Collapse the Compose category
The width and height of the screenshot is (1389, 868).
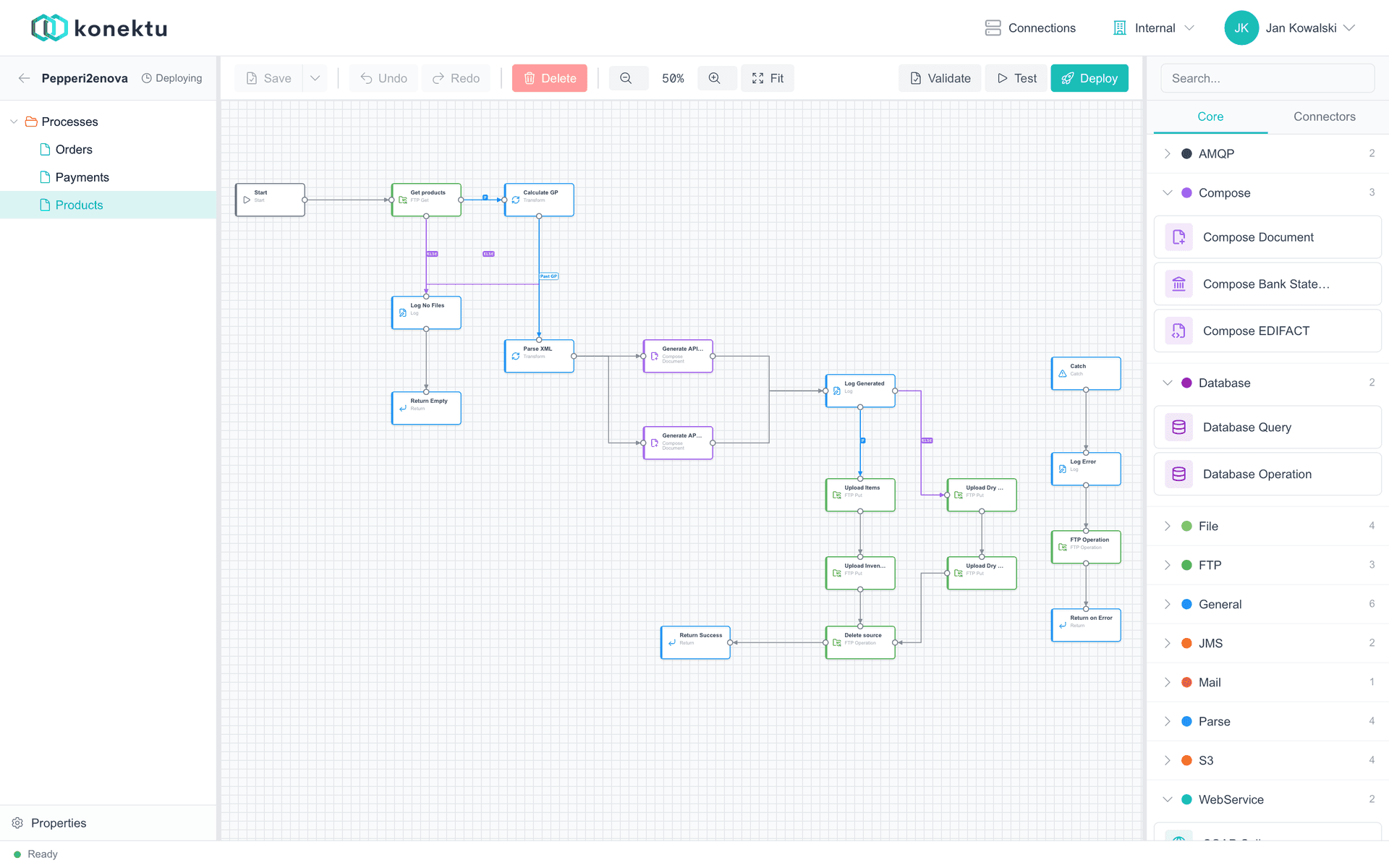[1167, 192]
